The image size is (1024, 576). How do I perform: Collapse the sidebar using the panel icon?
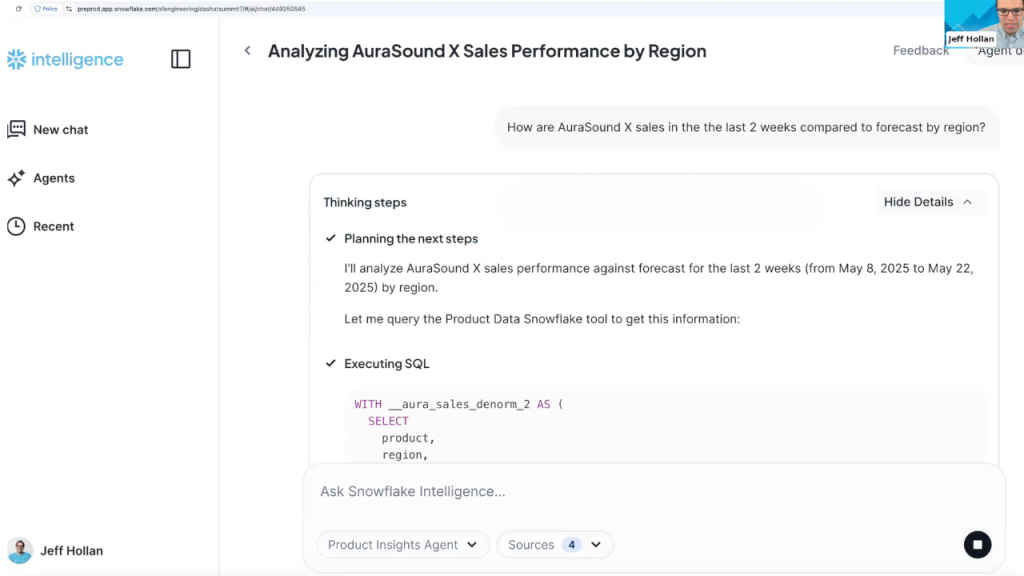pyautogui.click(x=181, y=59)
